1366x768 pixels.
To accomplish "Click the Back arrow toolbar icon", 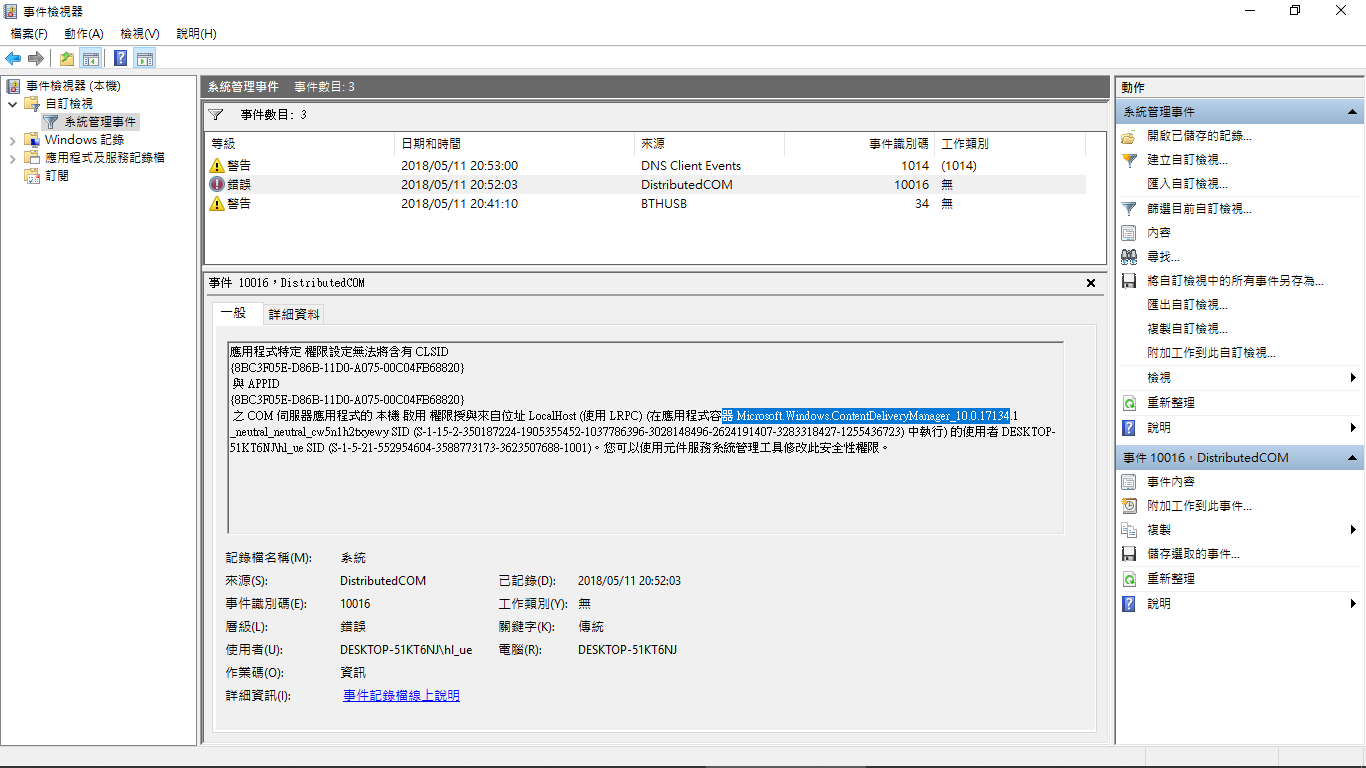I will point(13,58).
